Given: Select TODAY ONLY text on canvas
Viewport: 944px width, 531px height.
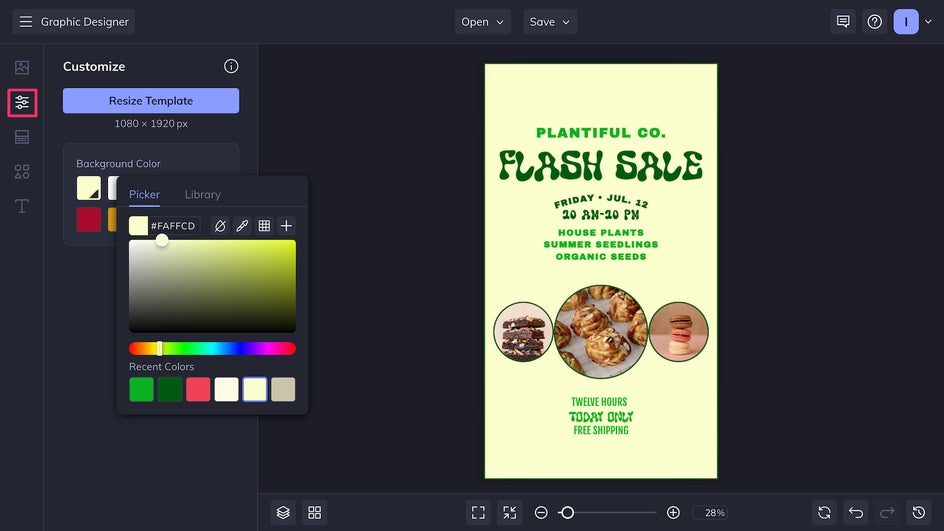Looking at the screenshot, I should pyautogui.click(x=601, y=417).
